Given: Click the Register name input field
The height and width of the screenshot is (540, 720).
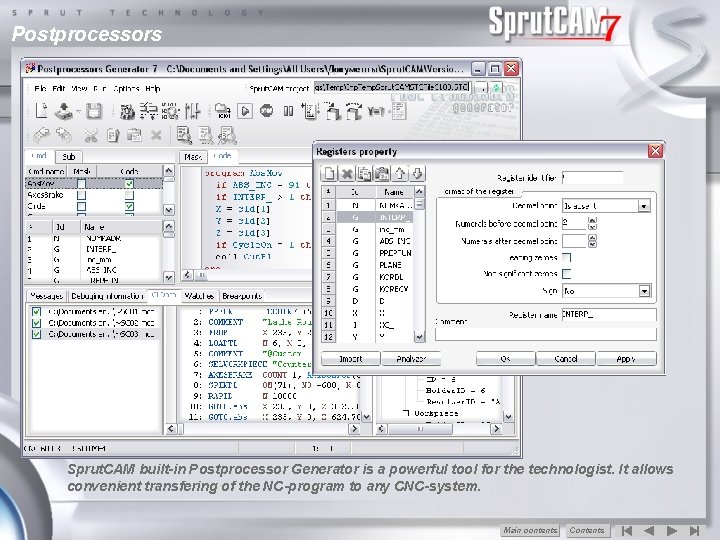Looking at the screenshot, I should pyautogui.click(x=609, y=315).
